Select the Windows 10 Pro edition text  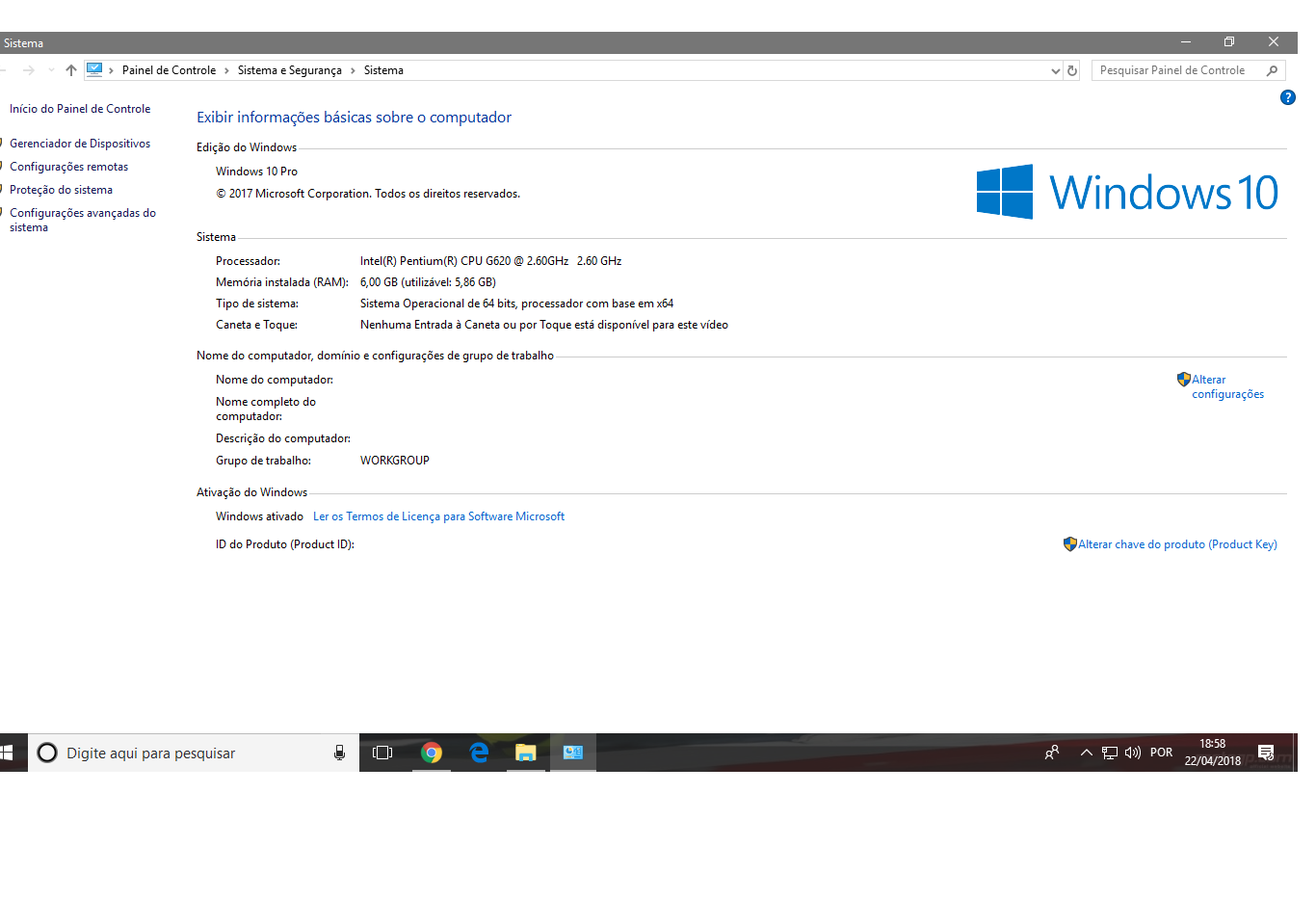coord(256,172)
